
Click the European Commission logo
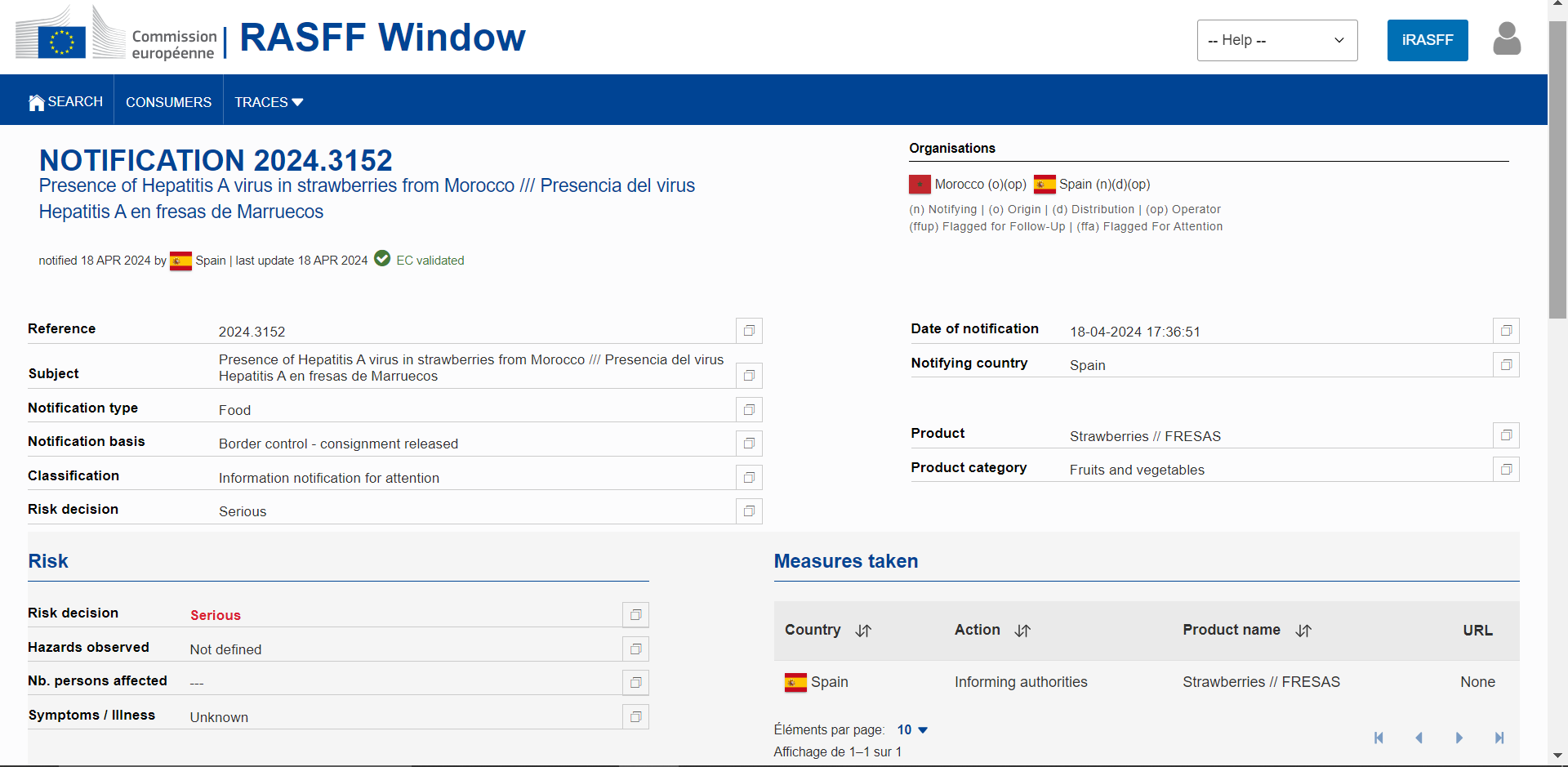(x=116, y=34)
